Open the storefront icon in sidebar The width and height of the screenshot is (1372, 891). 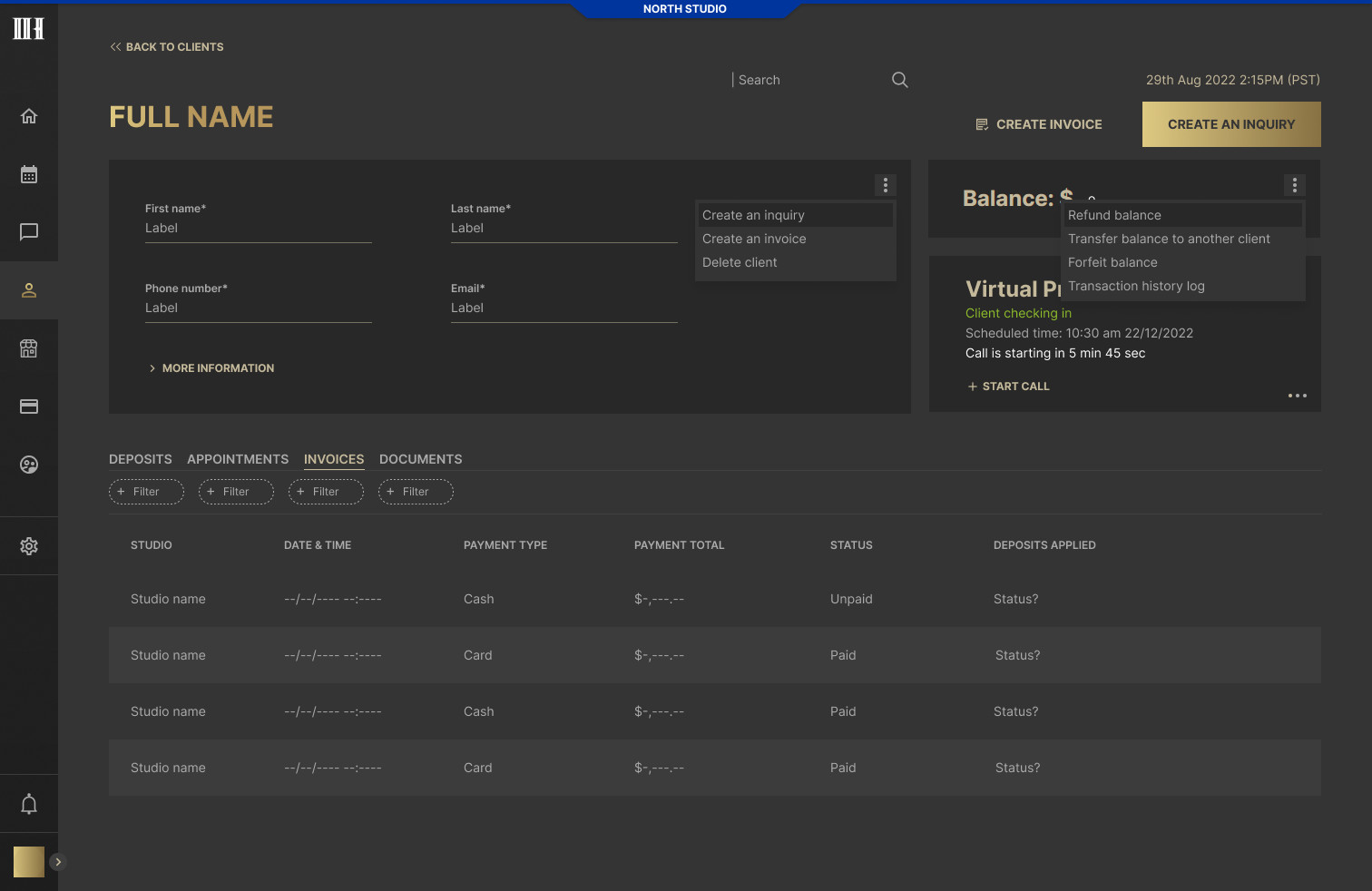(29, 348)
